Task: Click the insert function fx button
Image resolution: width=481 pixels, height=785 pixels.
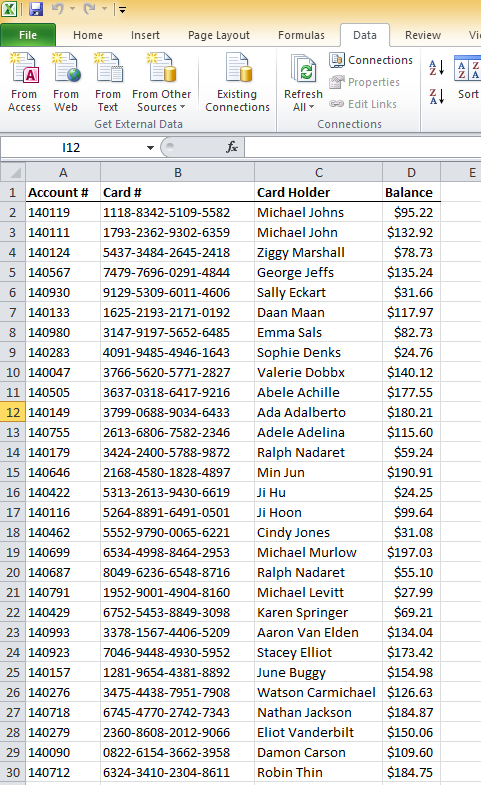Action: [x=232, y=147]
